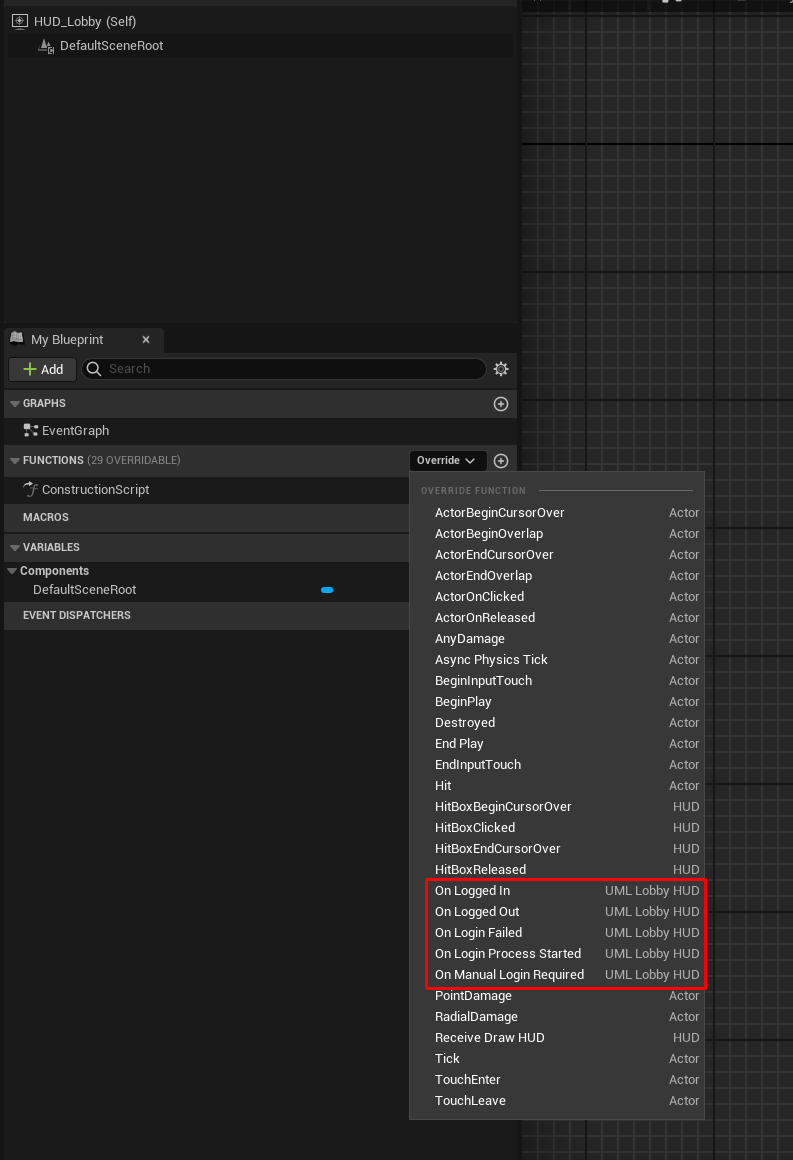Screen dimensions: 793x1160
Task: Click the My Blueprint tab icon
Action: click(18, 339)
